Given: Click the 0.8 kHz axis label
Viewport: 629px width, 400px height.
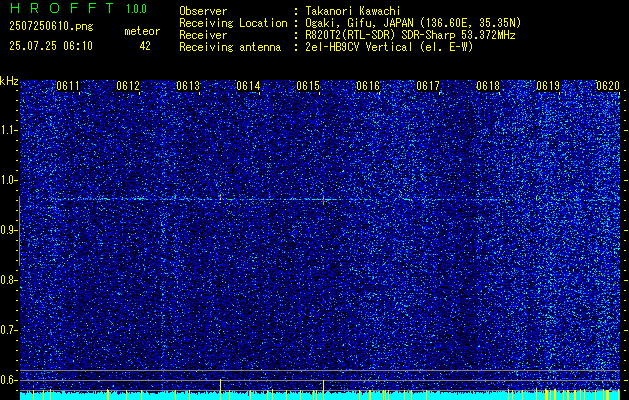Looking at the screenshot, I should 9,280.
